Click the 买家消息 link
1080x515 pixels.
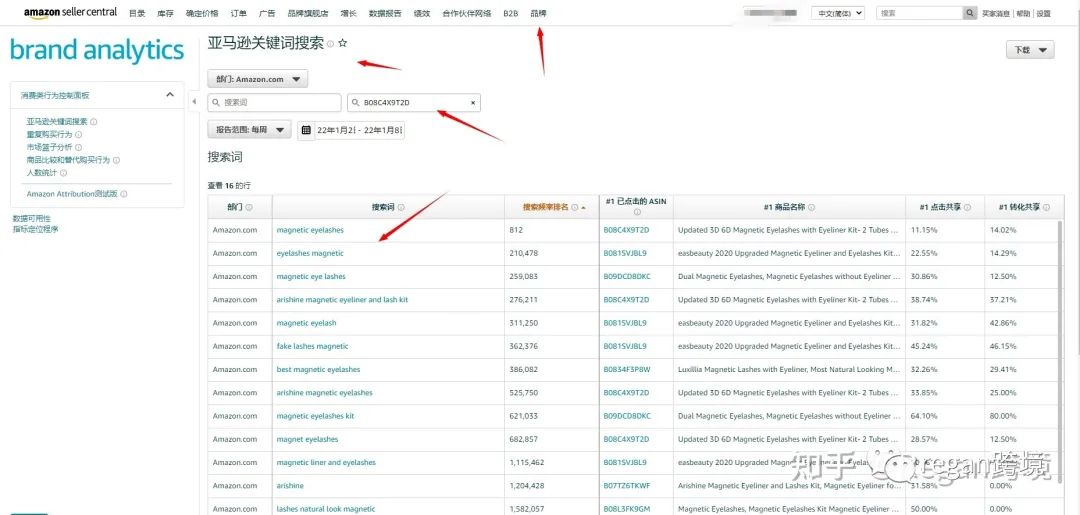coord(995,14)
